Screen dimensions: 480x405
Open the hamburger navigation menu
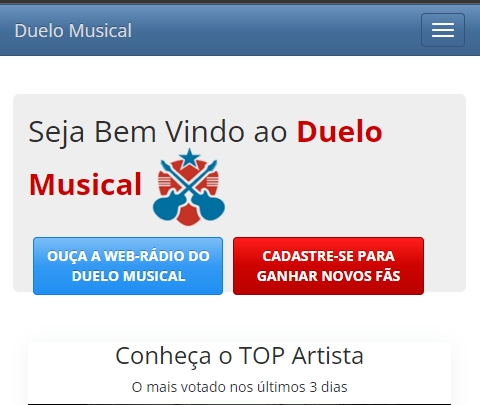tap(443, 30)
